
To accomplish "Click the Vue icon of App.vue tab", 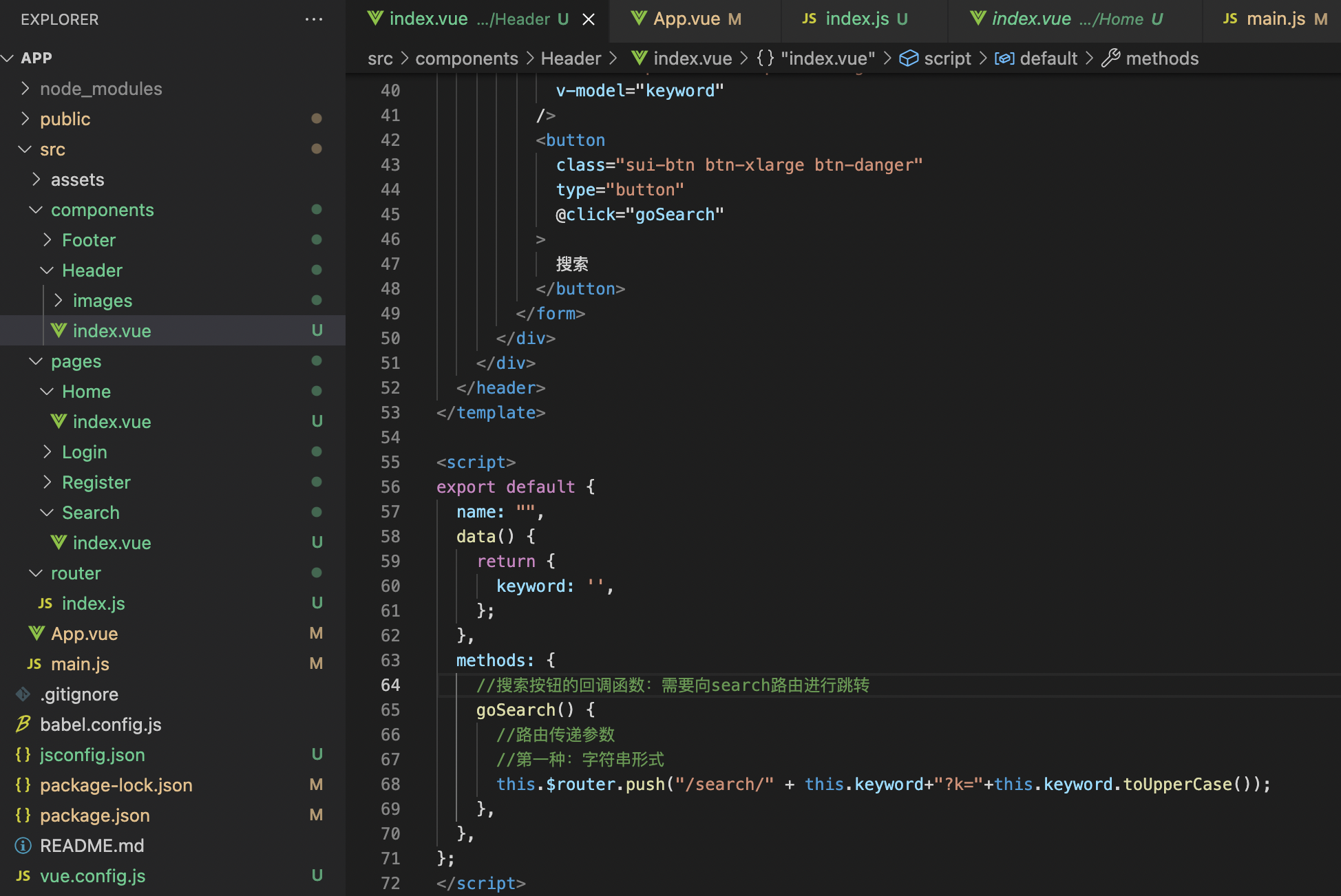I will [x=639, y=19].
